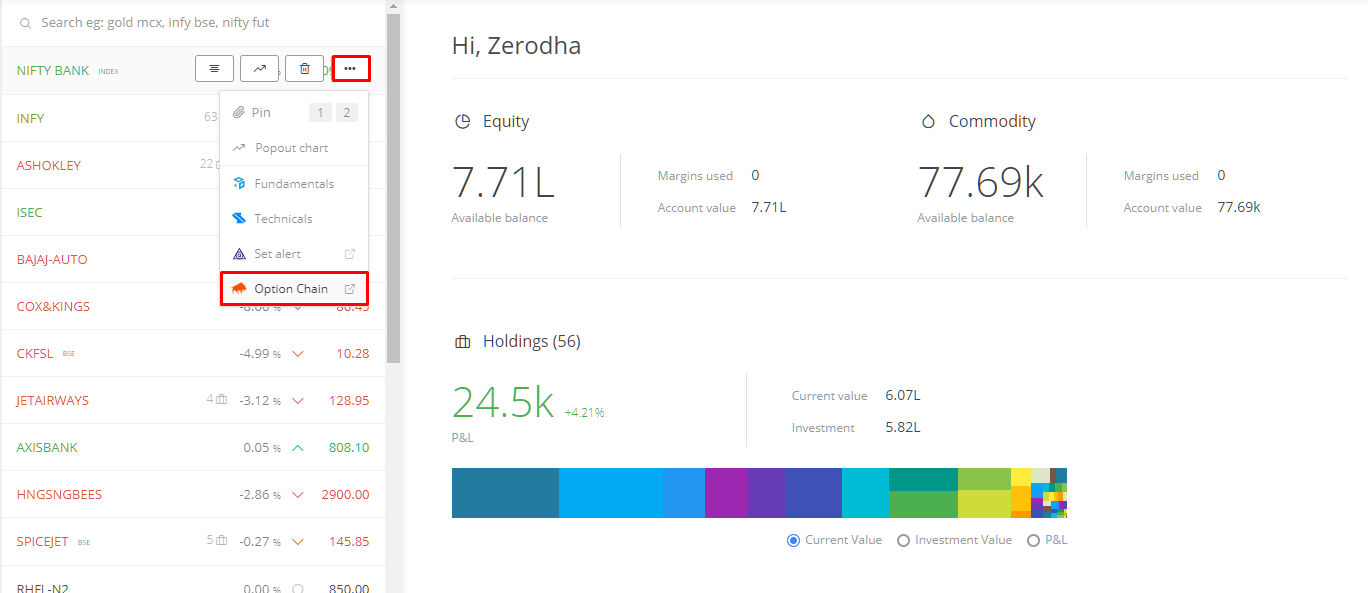
Task: Click the largest dark blue holdings block
Action: tap(505, 493)
